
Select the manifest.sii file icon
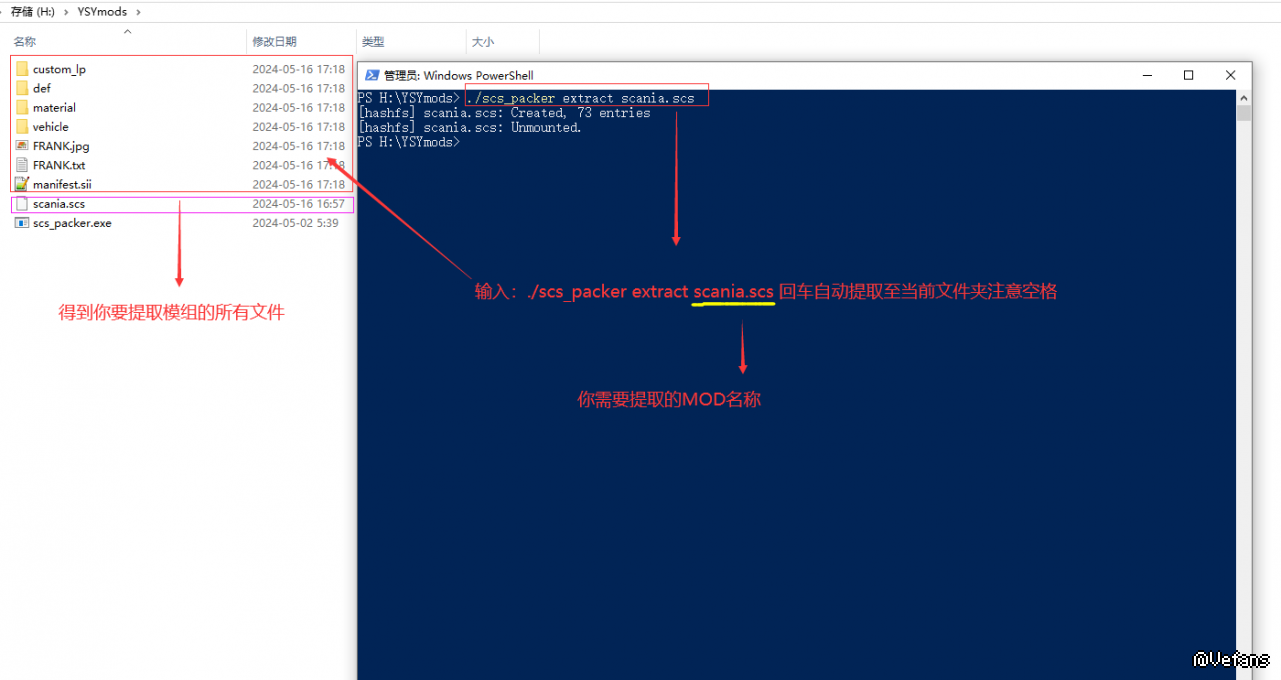(x=22, y=184)
